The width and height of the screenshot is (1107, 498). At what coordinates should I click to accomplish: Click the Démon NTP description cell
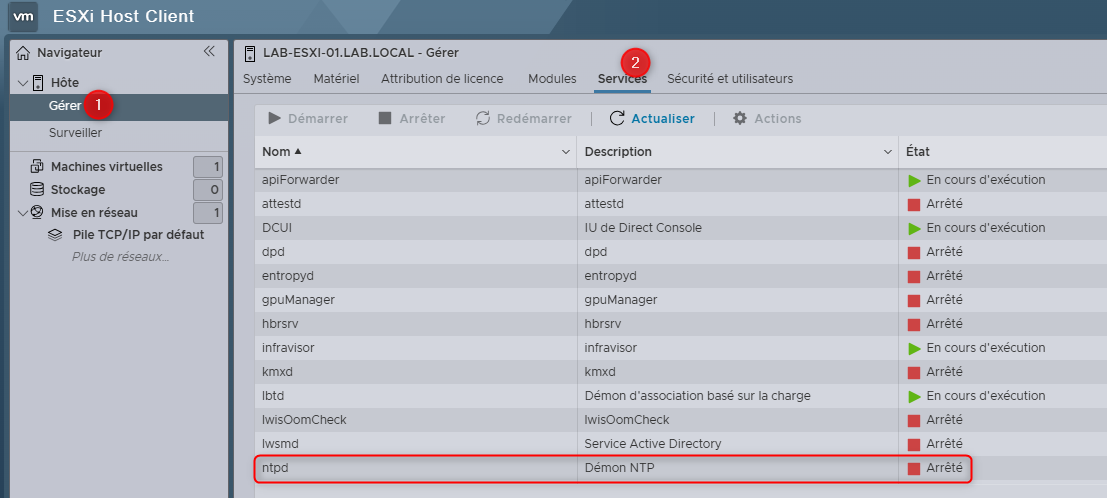[619, 468]
